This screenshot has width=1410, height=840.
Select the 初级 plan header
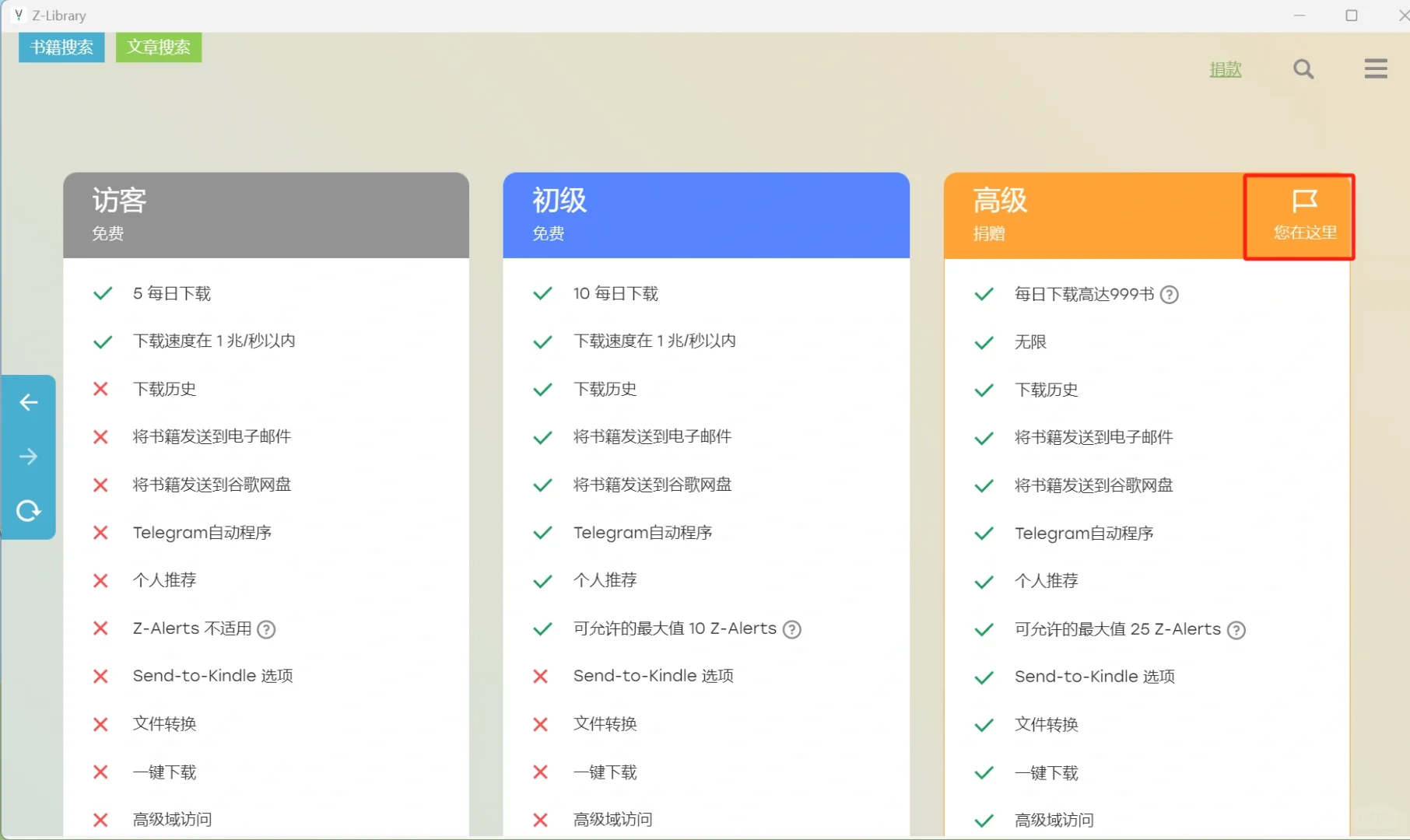click(x=706, y=215)
